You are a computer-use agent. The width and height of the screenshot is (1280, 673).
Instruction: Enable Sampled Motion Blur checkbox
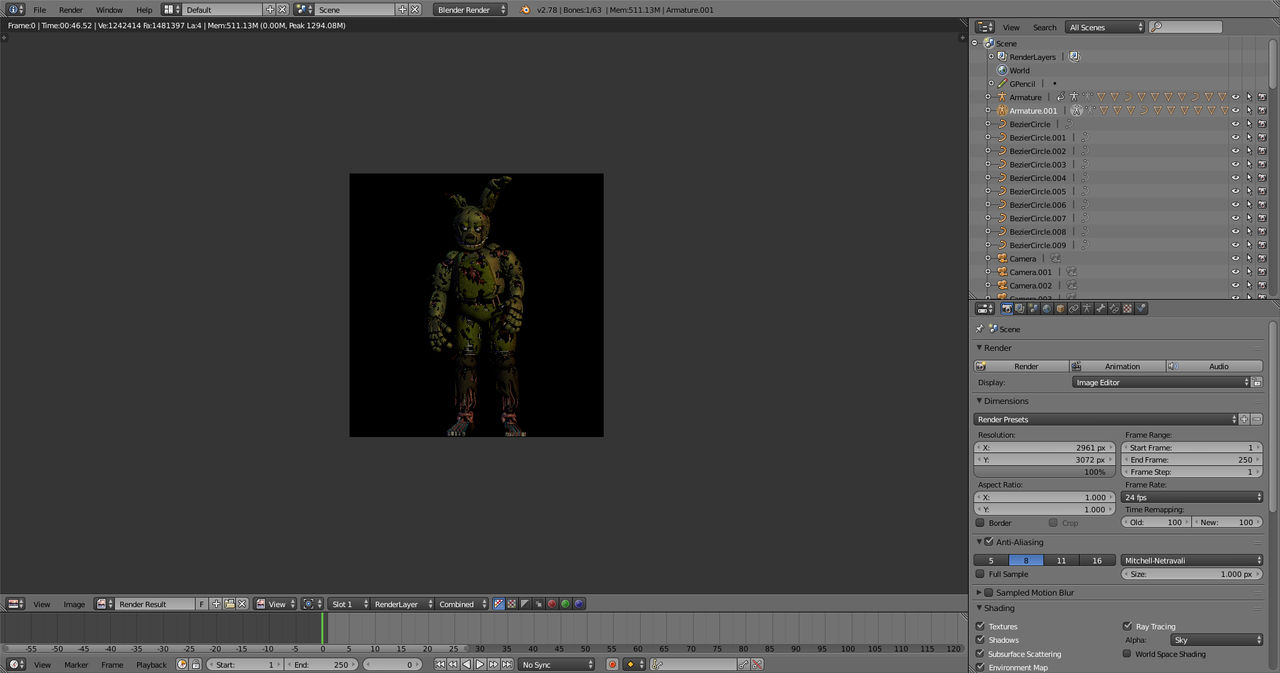pyautogui.click(x=989, y=592)
